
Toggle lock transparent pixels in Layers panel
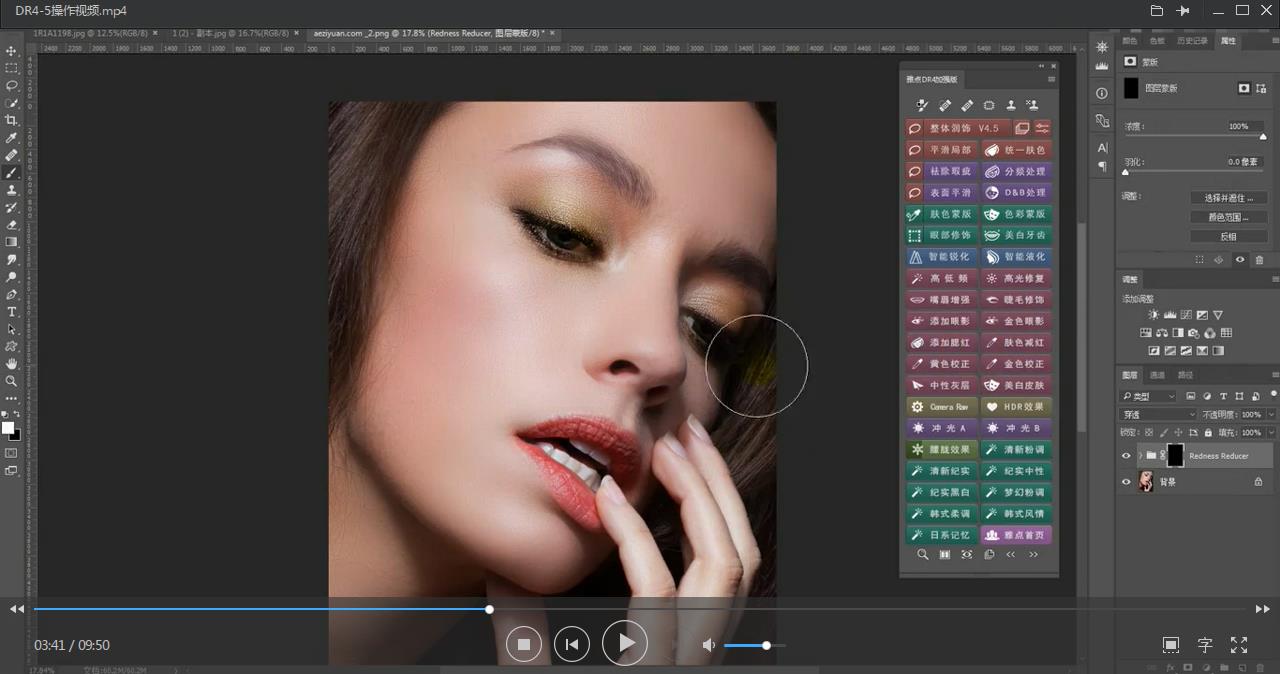click(x=1150, y=433)
